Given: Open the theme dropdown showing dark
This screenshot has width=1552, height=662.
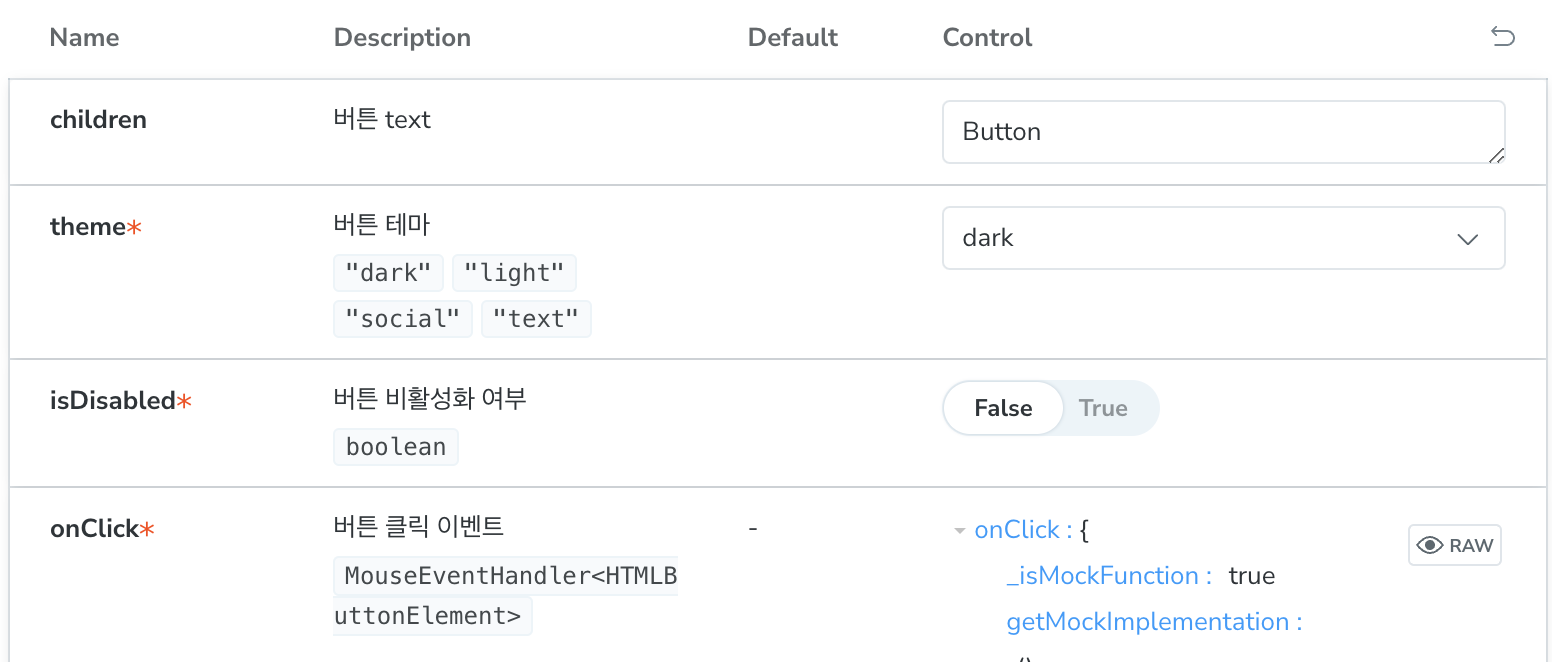Looking at the screenshot, I should click(x=1223, y=238).
